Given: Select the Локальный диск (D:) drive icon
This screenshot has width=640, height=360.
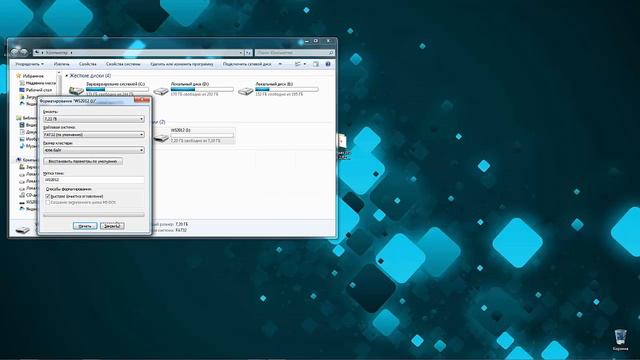Looking at the screenshot, I should [161, 91].
